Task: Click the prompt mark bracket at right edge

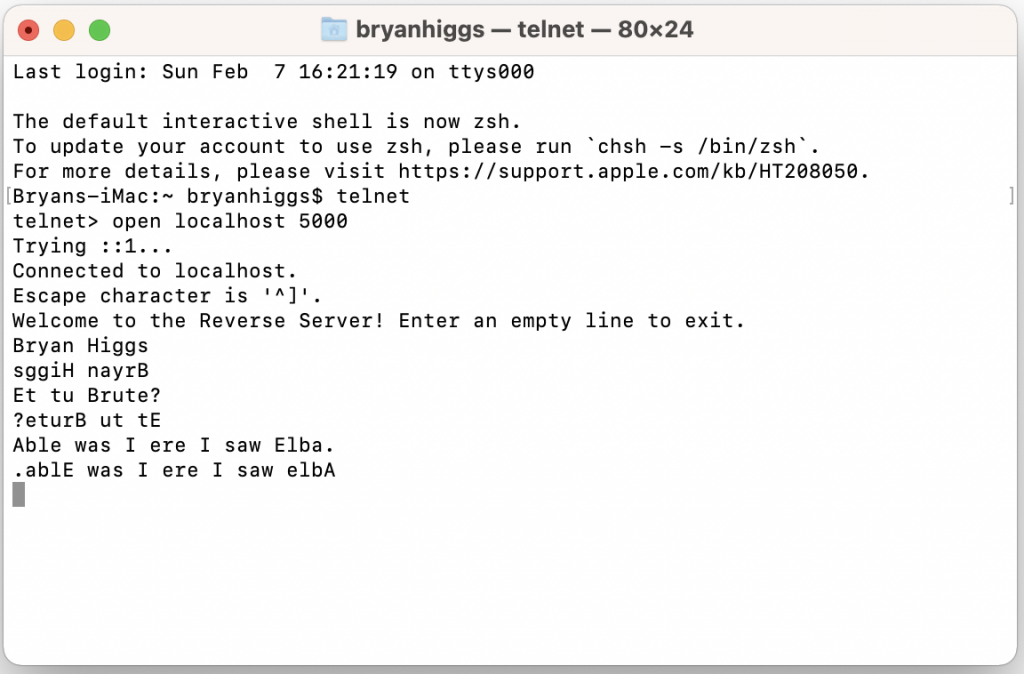Action: pyautogui.click(x=1012, y=196)
